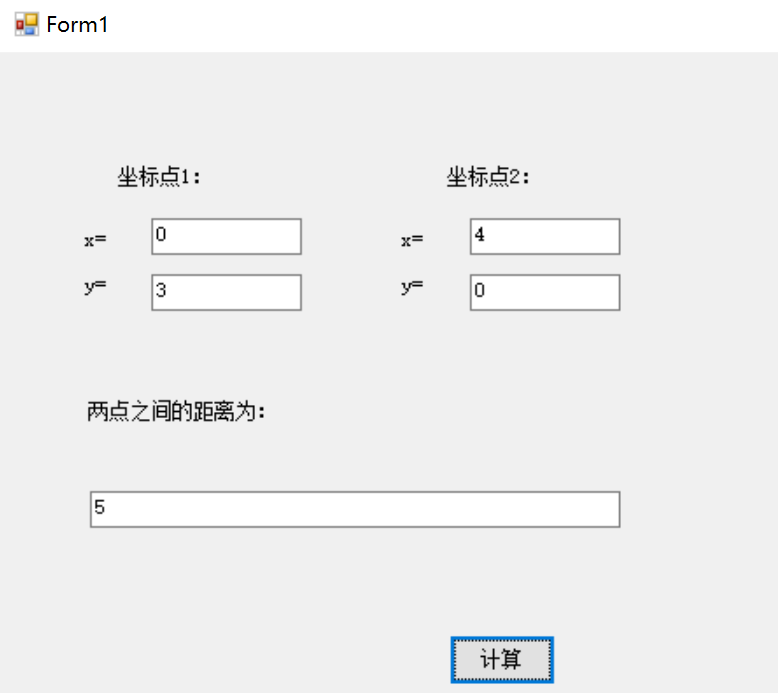Select the wide text box showing 5
Image resolution: width=778 pixels, height=693 pixels.
pos(355,509)
